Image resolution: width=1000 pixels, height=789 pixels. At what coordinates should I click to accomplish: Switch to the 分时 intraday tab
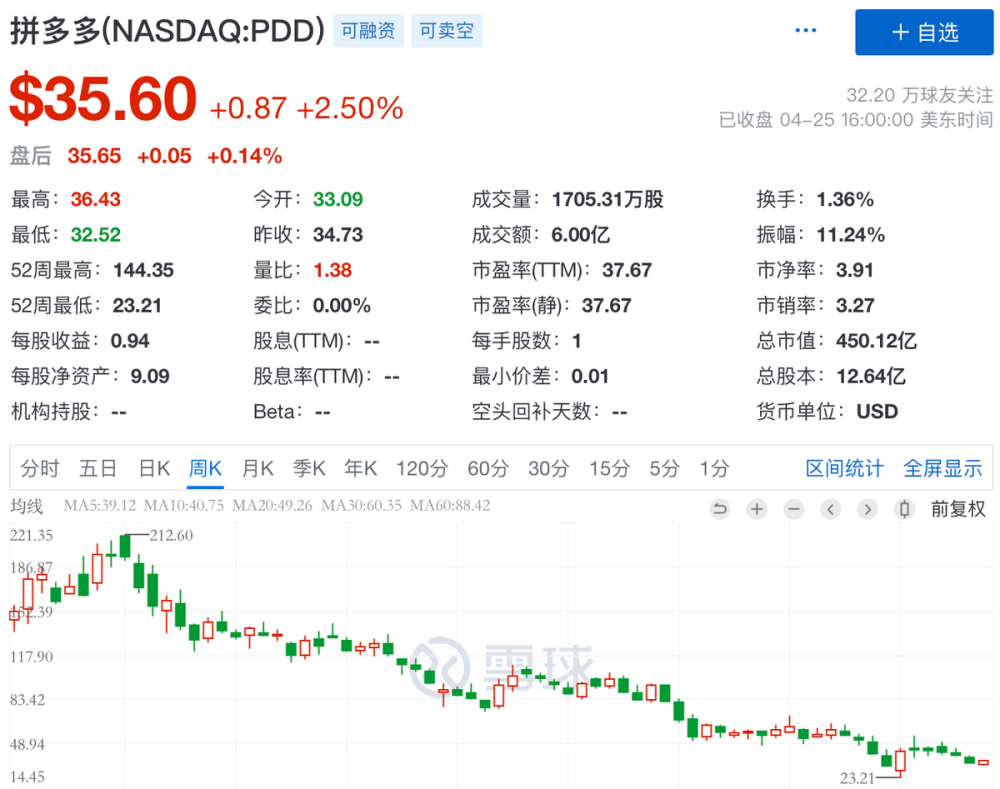click(39, 468)
